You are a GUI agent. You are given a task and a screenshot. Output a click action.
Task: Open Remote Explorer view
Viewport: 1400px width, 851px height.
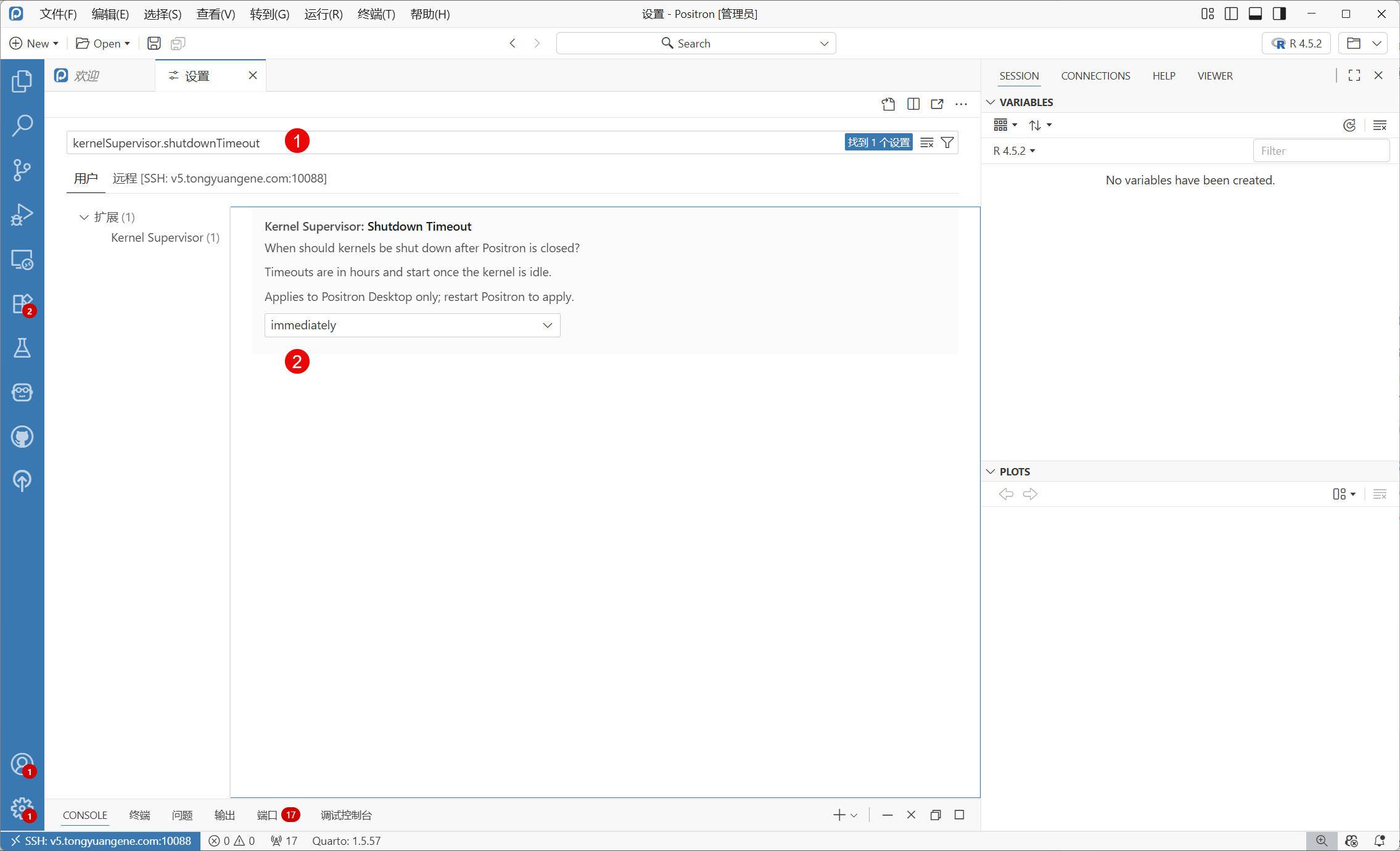pyautogui.click(x=22, y=260)
